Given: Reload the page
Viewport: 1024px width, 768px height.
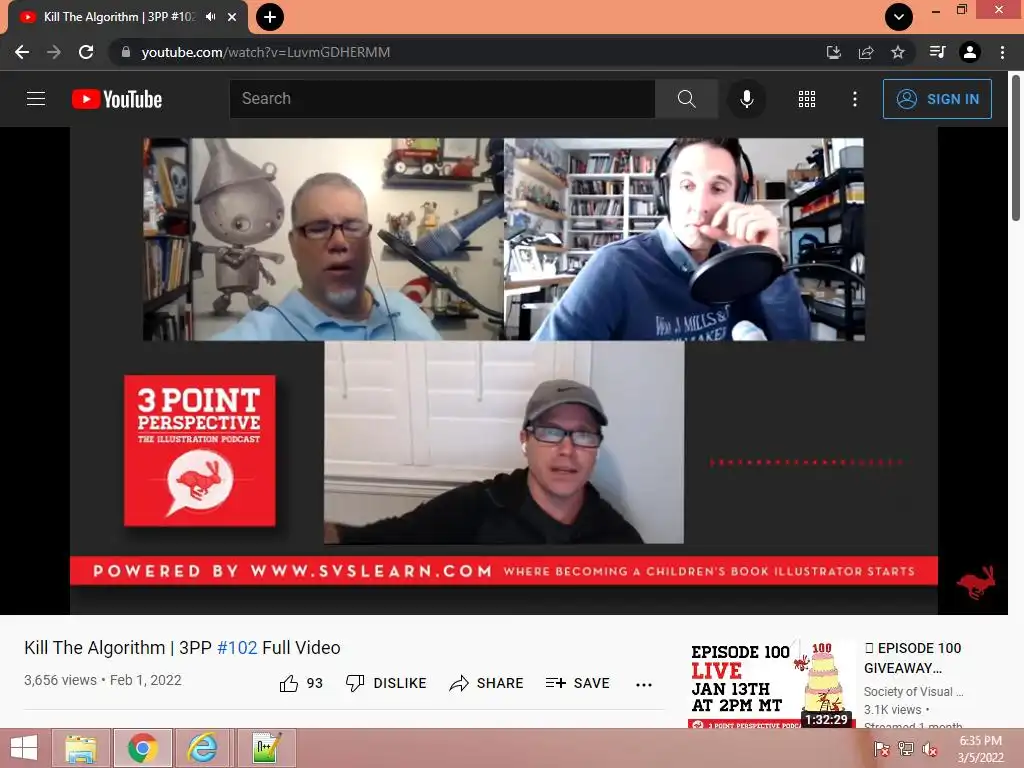Looking at the screenshot, I should coord(86,52).
